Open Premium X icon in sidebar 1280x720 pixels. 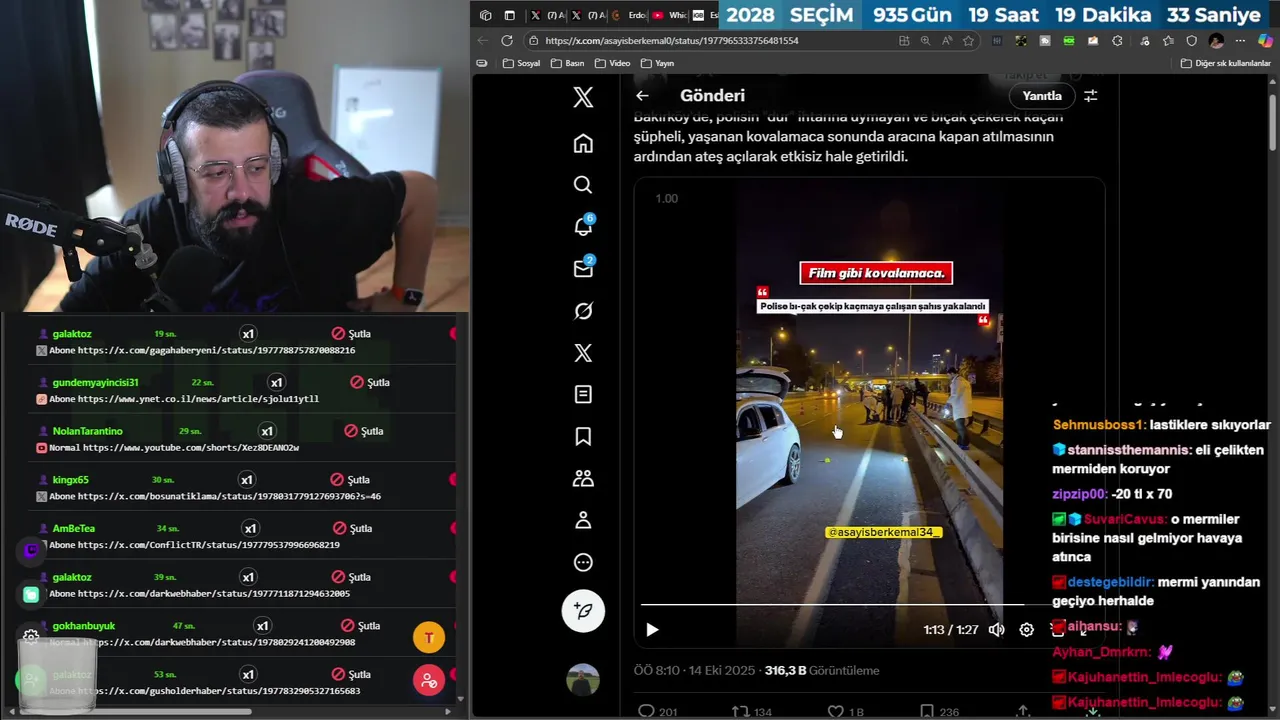(x=583, y=353)
